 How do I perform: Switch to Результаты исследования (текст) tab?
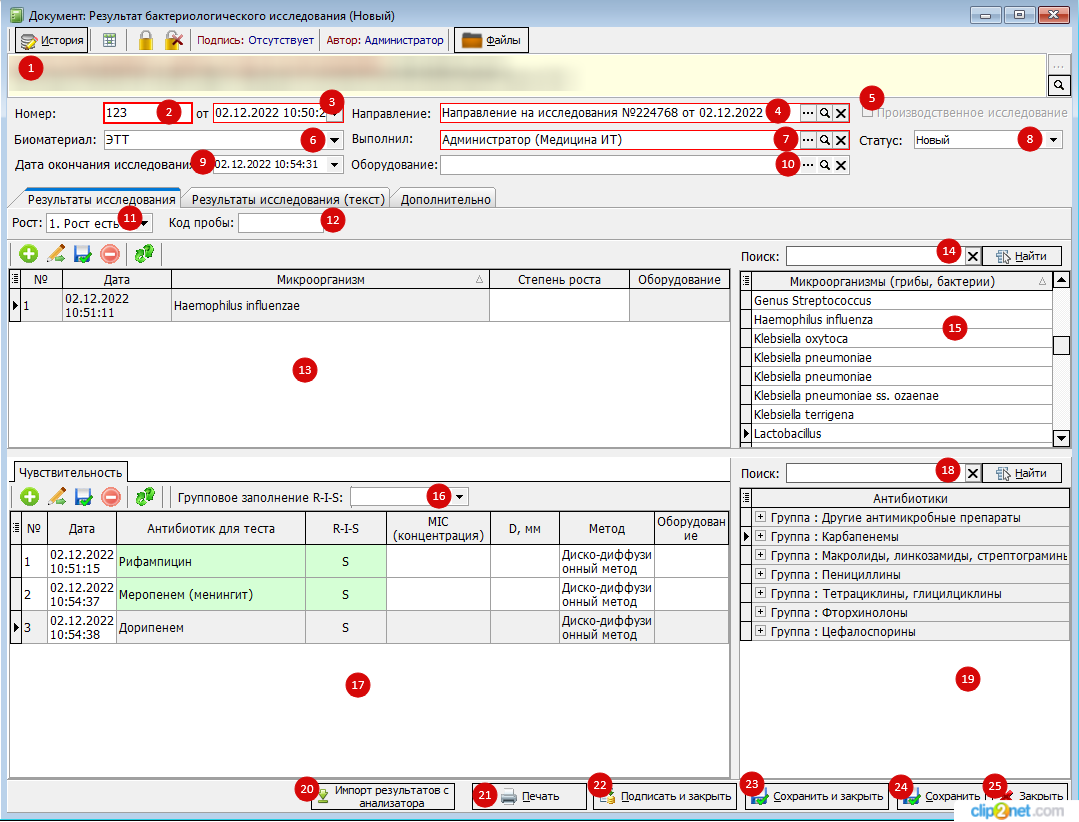[x=288, y=199]
